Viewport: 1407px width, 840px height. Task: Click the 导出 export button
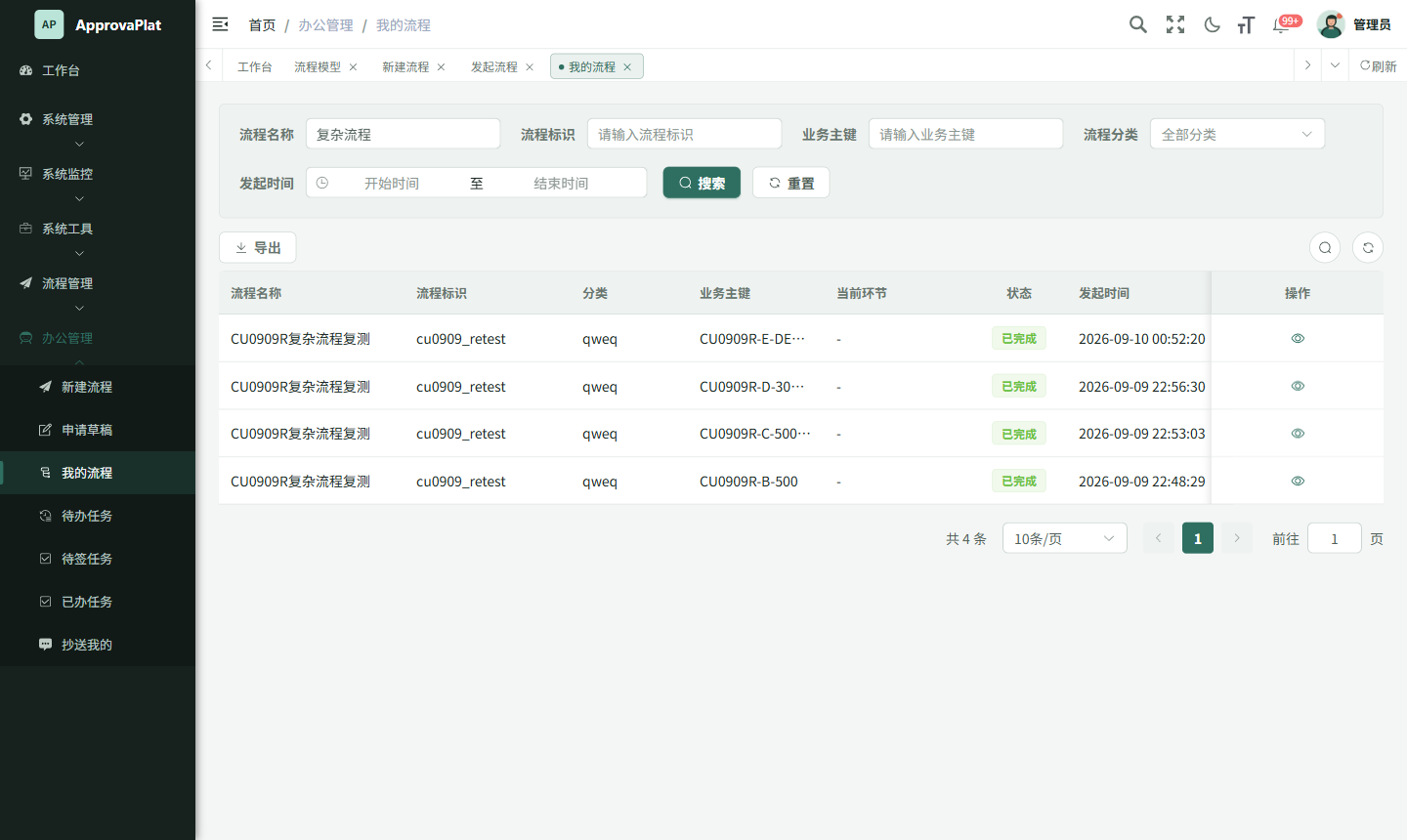coord(257,247)
